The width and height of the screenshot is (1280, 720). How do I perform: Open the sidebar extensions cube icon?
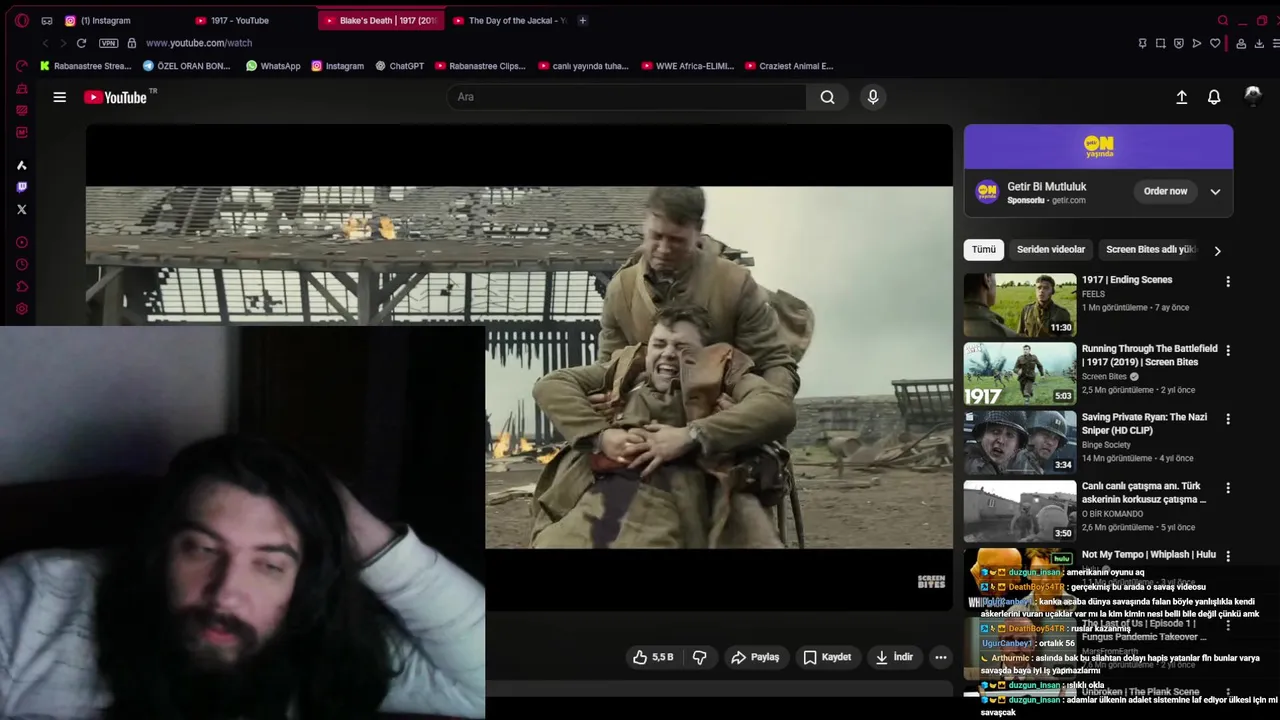[x=22, y=287]
